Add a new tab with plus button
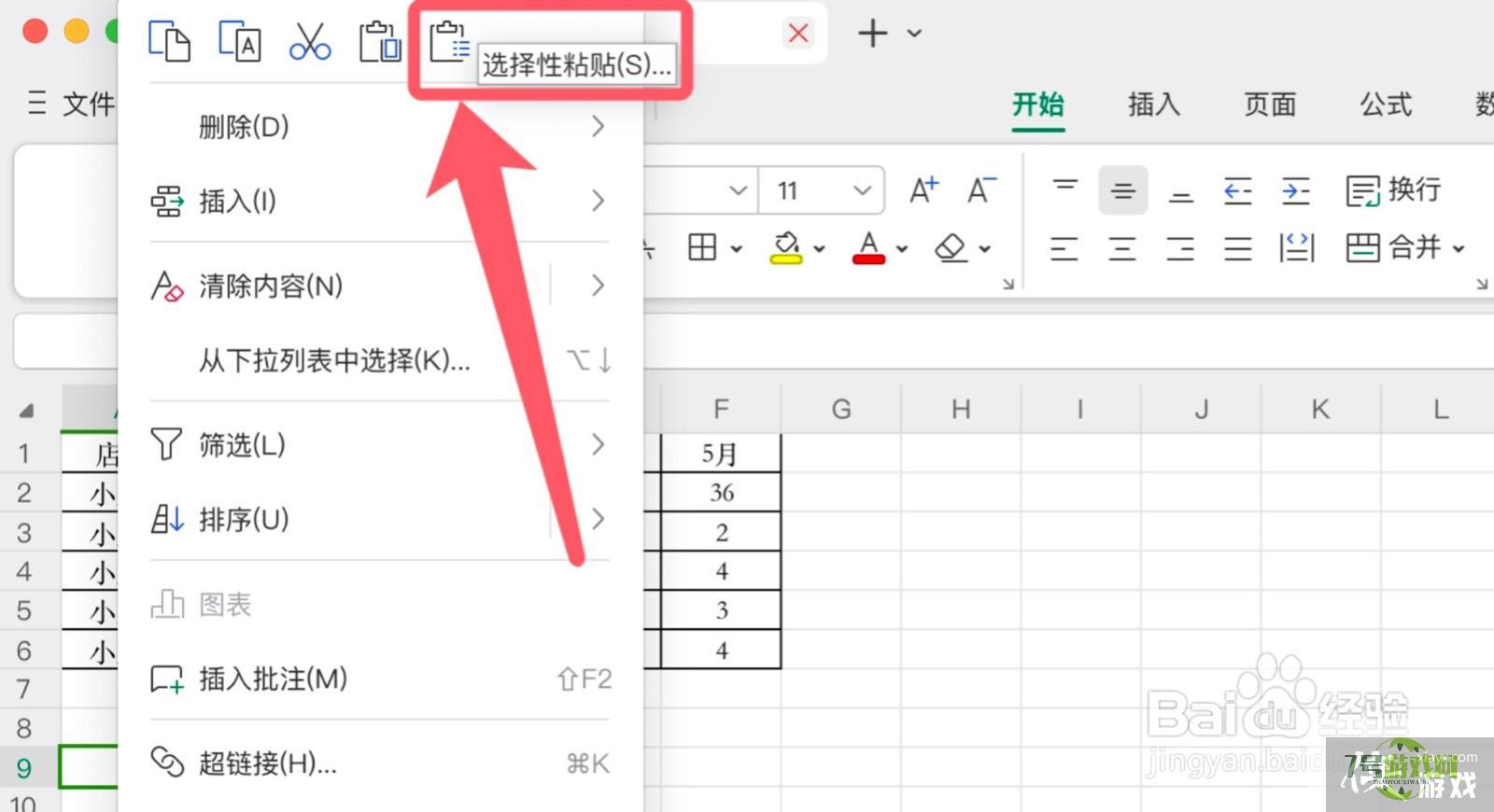The height and width of the screenshot is (812, 1494). click(873, 34)
